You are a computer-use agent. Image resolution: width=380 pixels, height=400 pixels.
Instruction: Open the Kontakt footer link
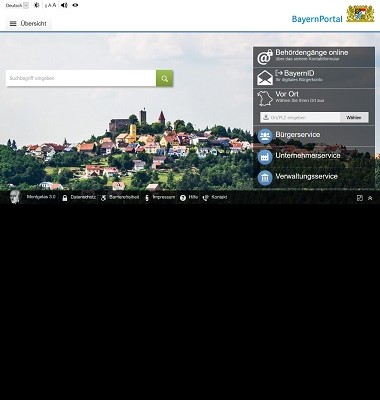tap(219, 197)
